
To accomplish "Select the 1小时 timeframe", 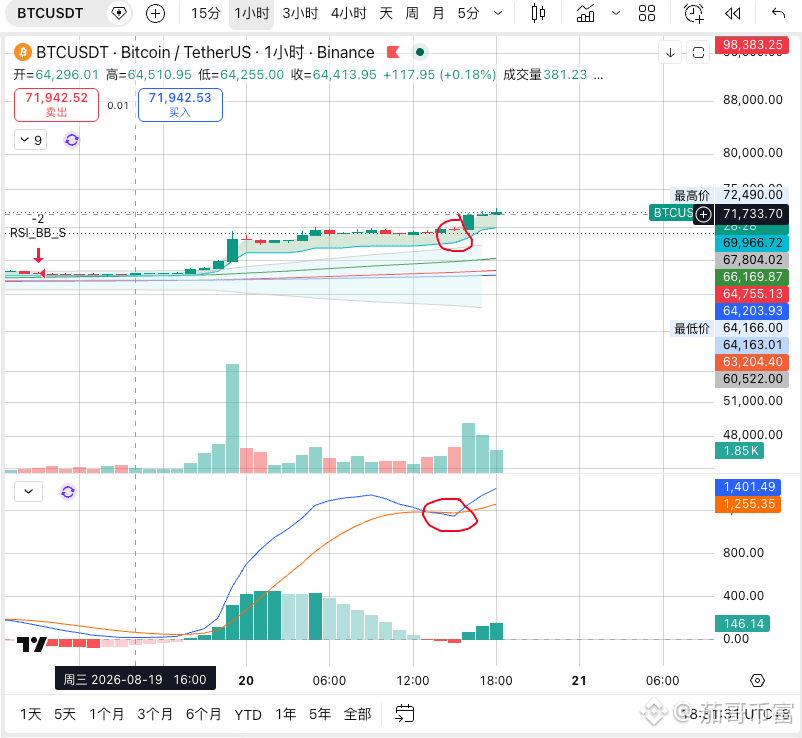I will [x=252, y=13].
